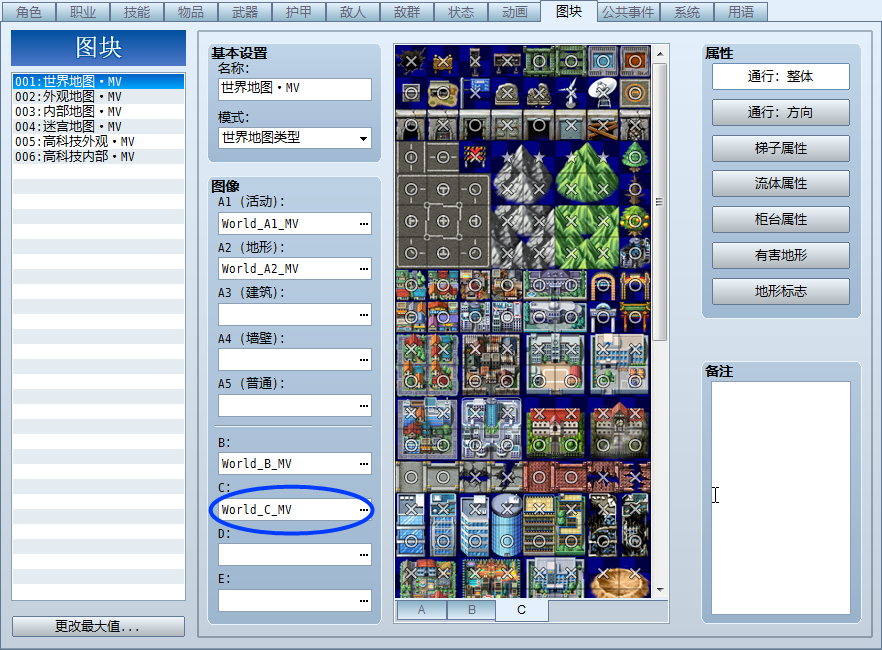Select the orange-ring helipad tile
This screenshot has width=882, height=650.
tap(634, 93)
